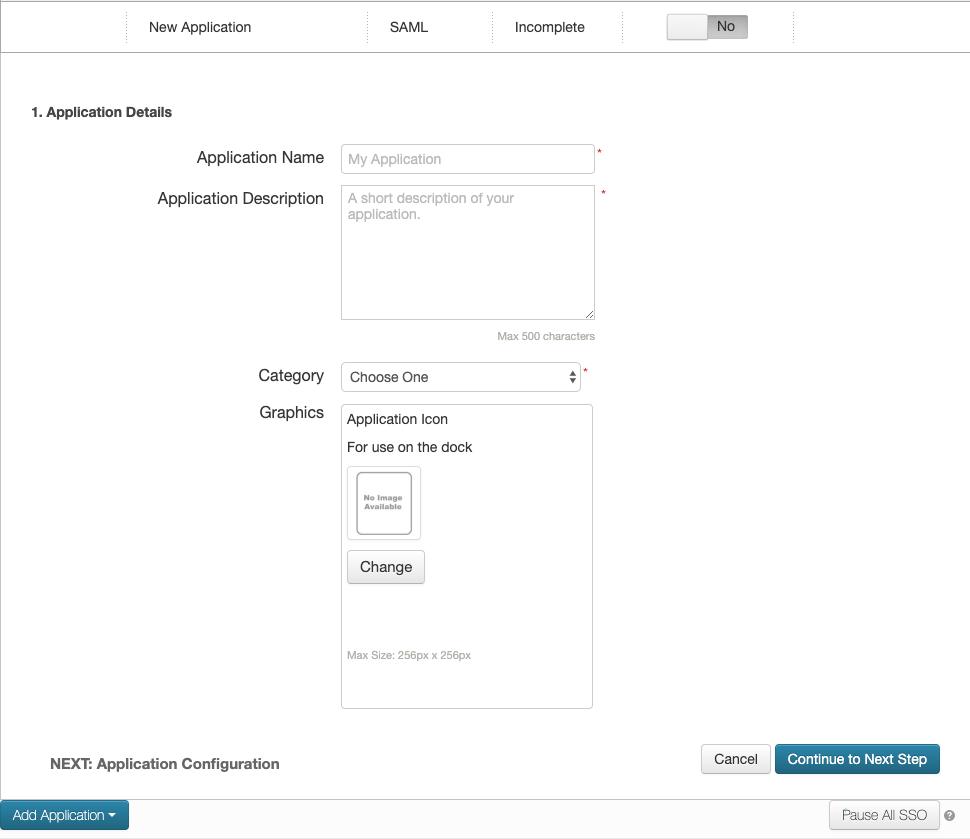Click the Application Description label
Viewport: 970px width, 839px height.
coord(240,199)
